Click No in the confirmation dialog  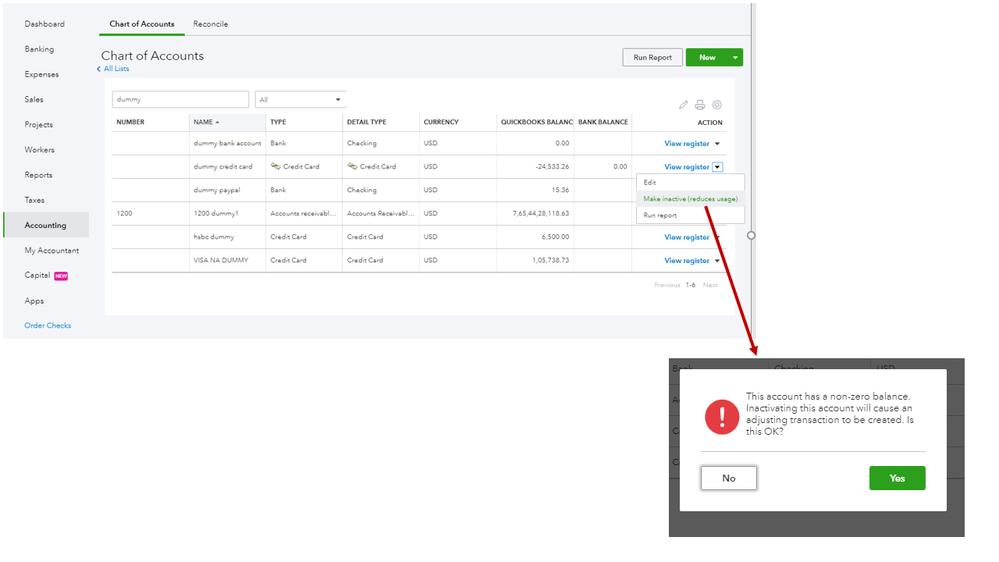tap(729, 478)
